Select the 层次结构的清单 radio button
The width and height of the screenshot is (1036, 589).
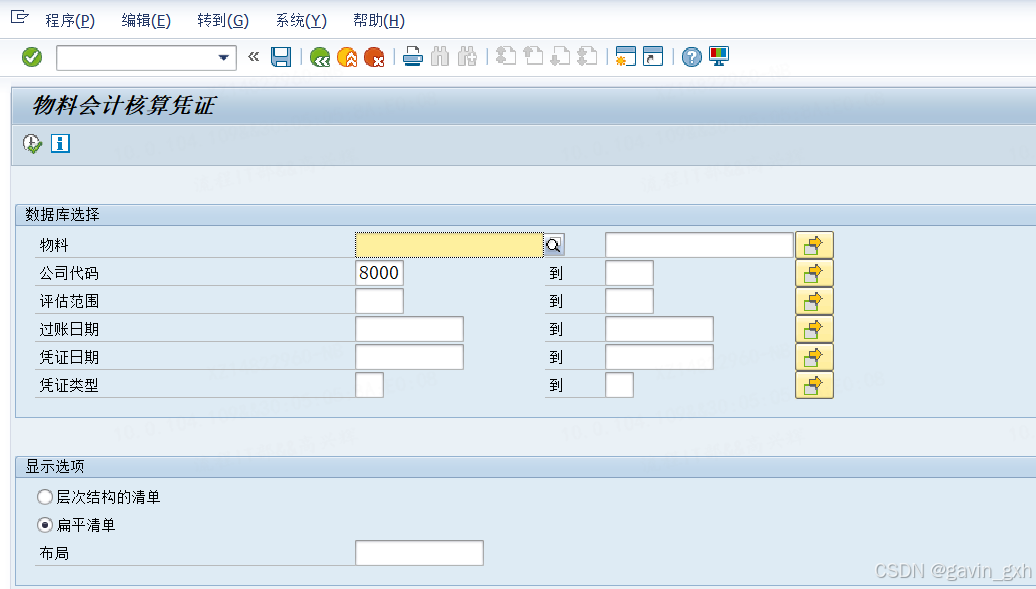click(x=45, y=496)
